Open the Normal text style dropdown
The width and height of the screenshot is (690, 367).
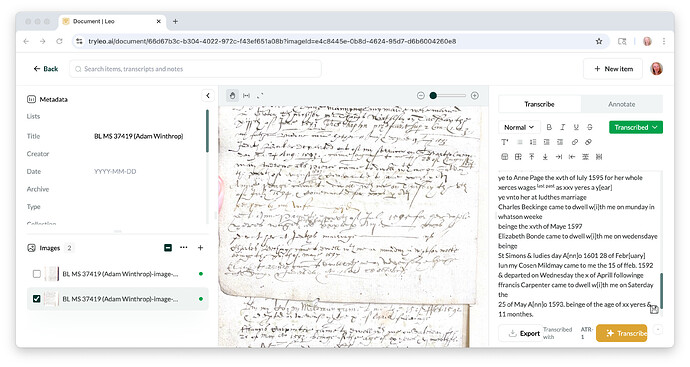coord(519,127)
